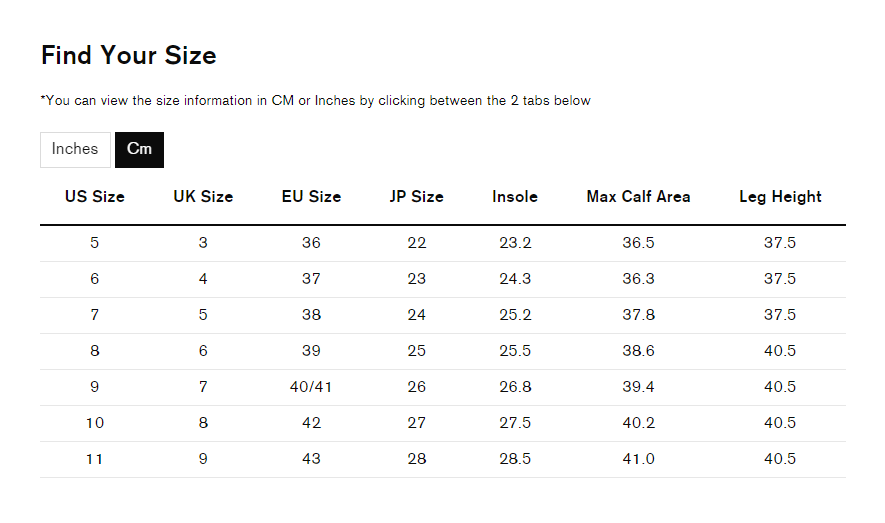Select the Cm tab

click(x=139, y=149)
